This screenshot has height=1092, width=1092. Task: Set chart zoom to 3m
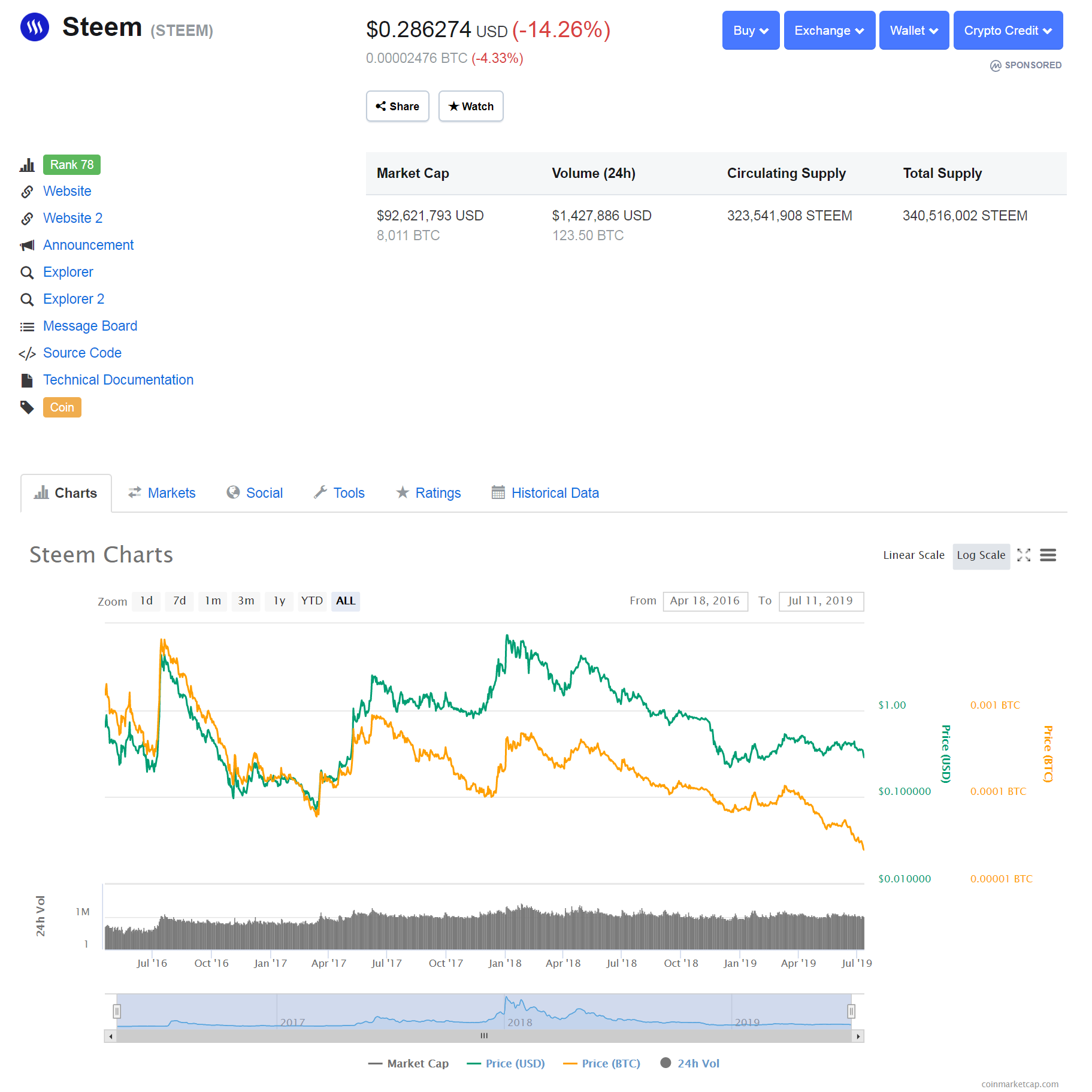point(246,601)
